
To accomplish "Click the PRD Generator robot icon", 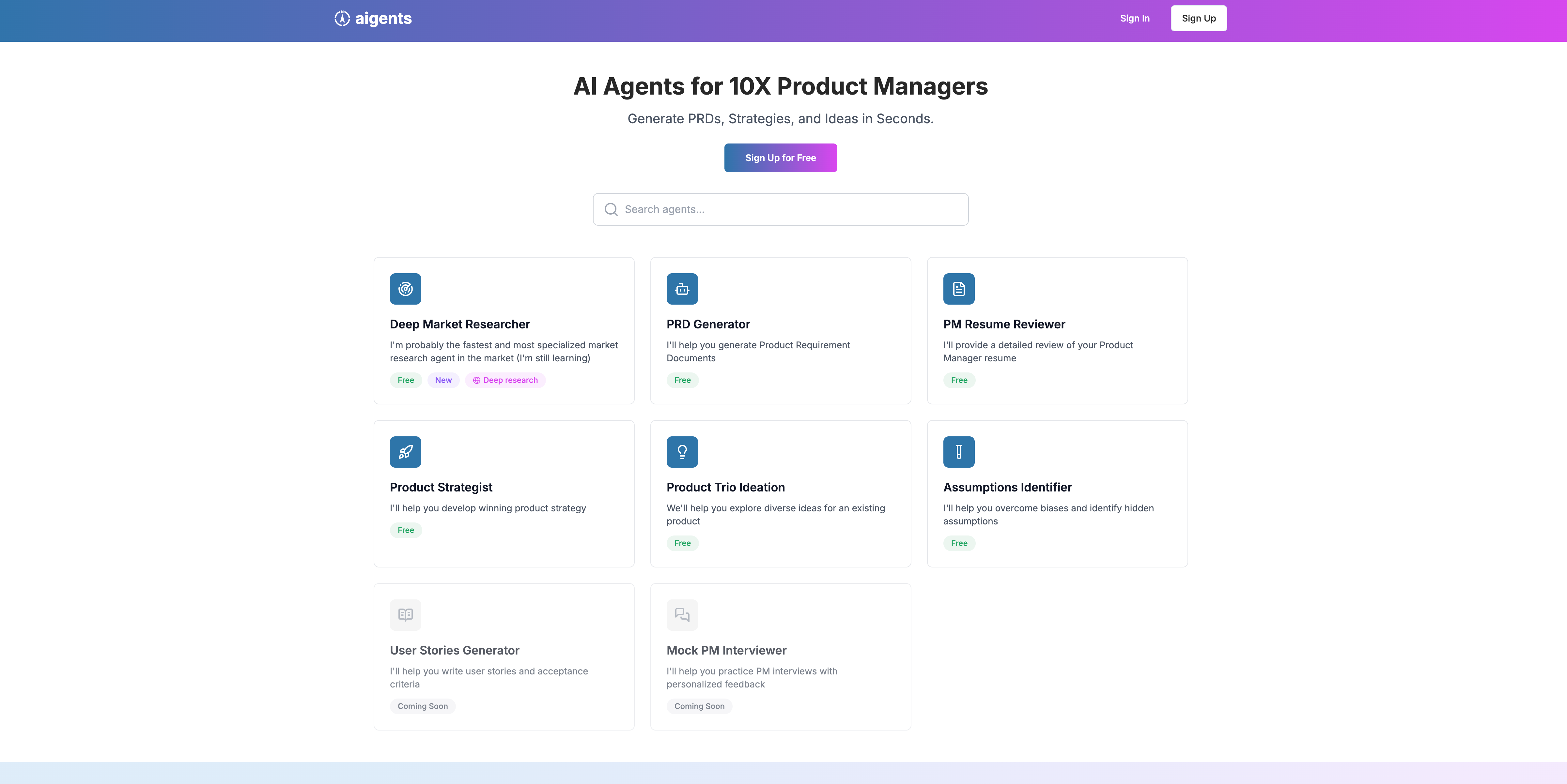I will (682, 289).
